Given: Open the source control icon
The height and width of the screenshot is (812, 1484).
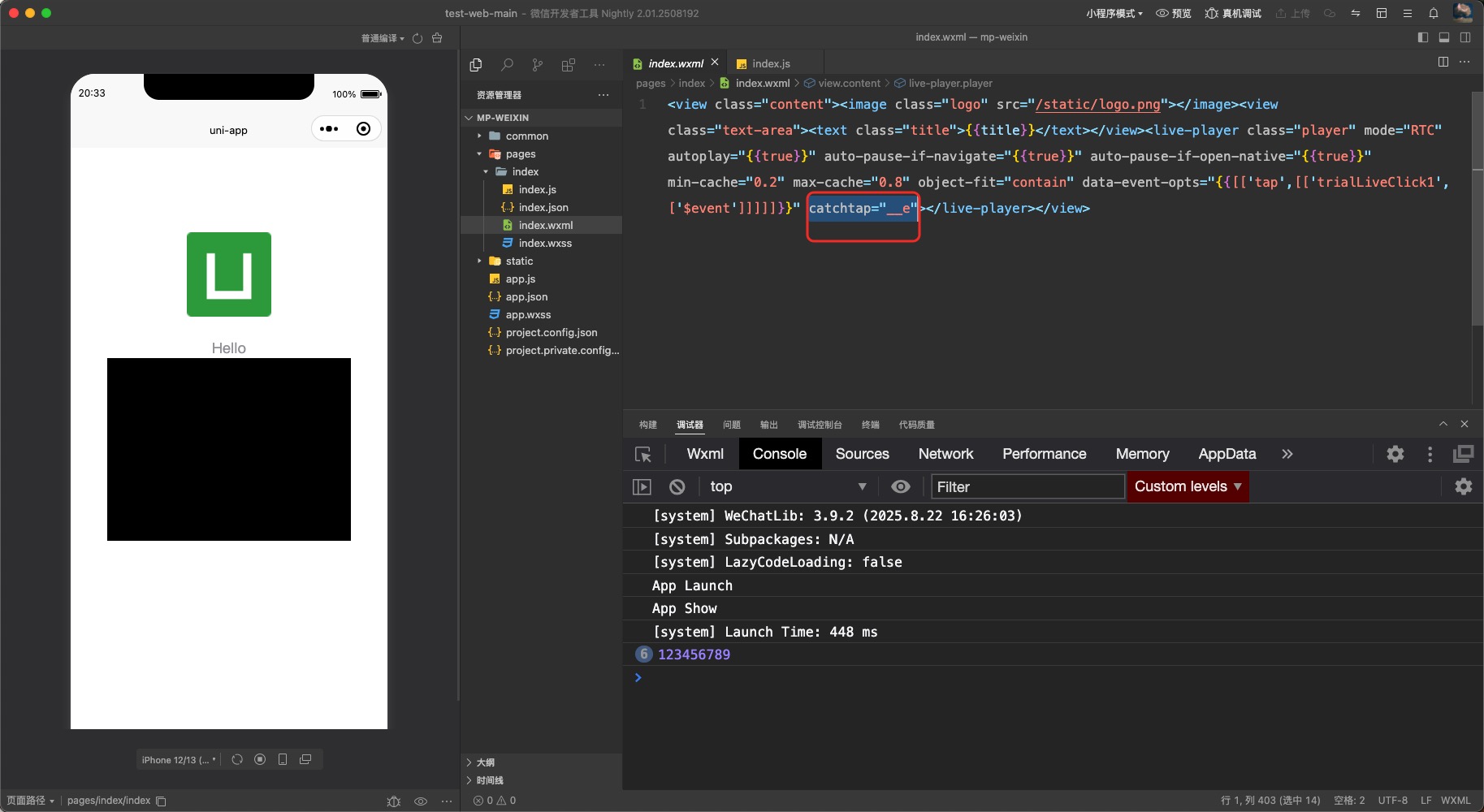Looking at the screenshot, I should coord(537,65).
